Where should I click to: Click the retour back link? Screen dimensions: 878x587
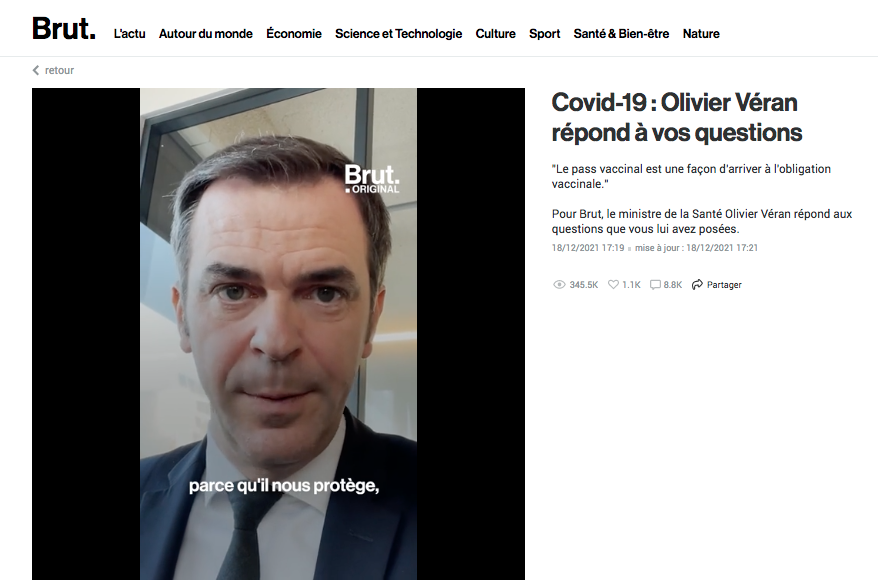pos(53,70)
